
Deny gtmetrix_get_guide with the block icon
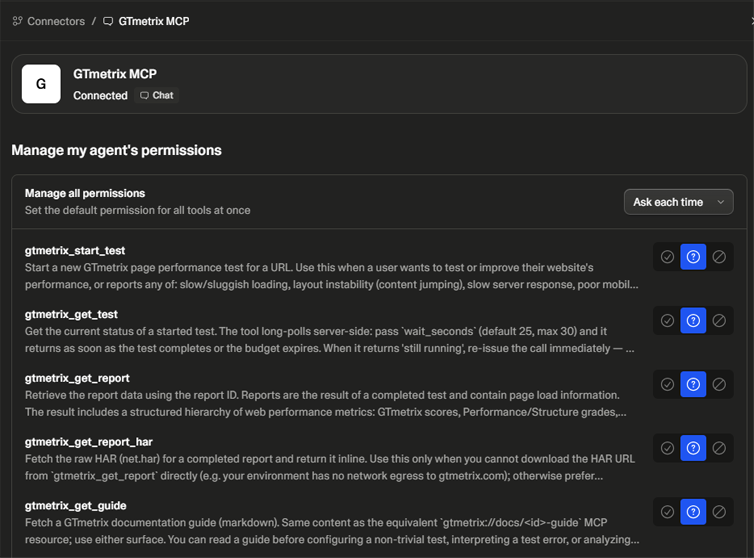[719, 512]
